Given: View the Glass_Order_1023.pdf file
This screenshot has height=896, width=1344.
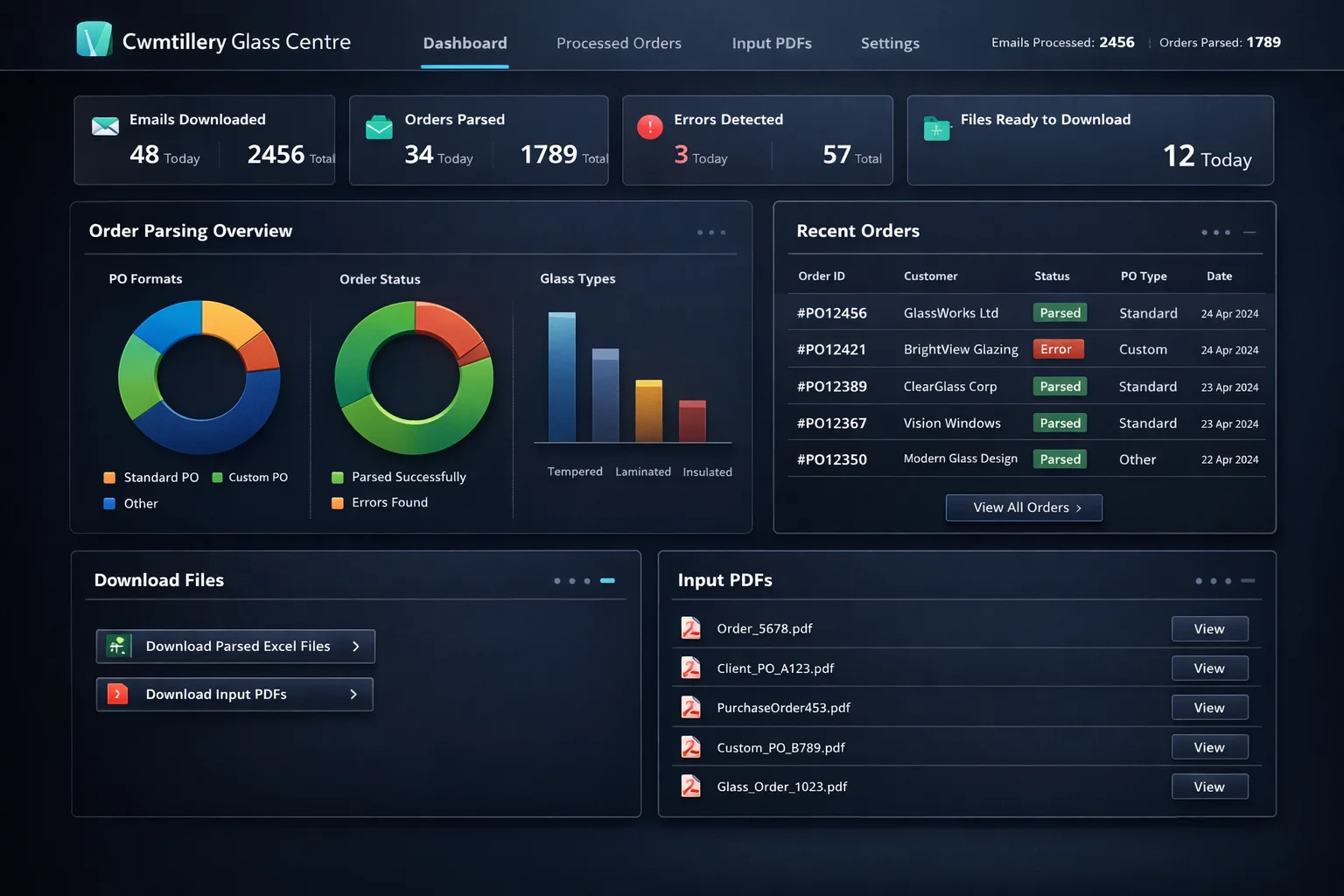Looking at the screenshot, I should (1209, 786).
